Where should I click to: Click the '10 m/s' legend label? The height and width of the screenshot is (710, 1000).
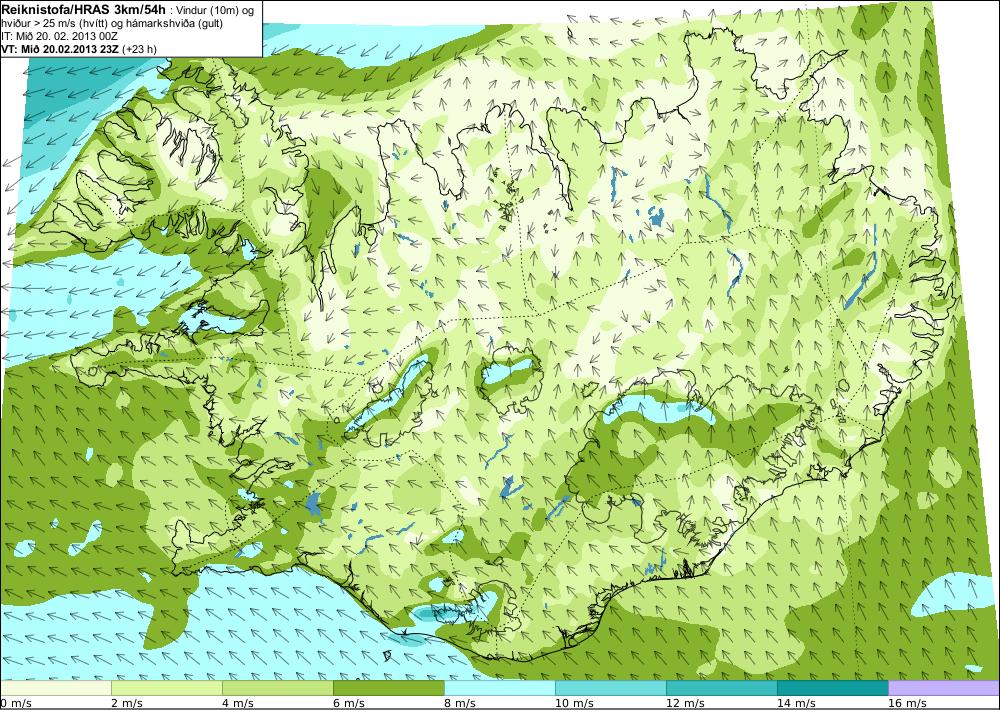(x=574, y=703)
